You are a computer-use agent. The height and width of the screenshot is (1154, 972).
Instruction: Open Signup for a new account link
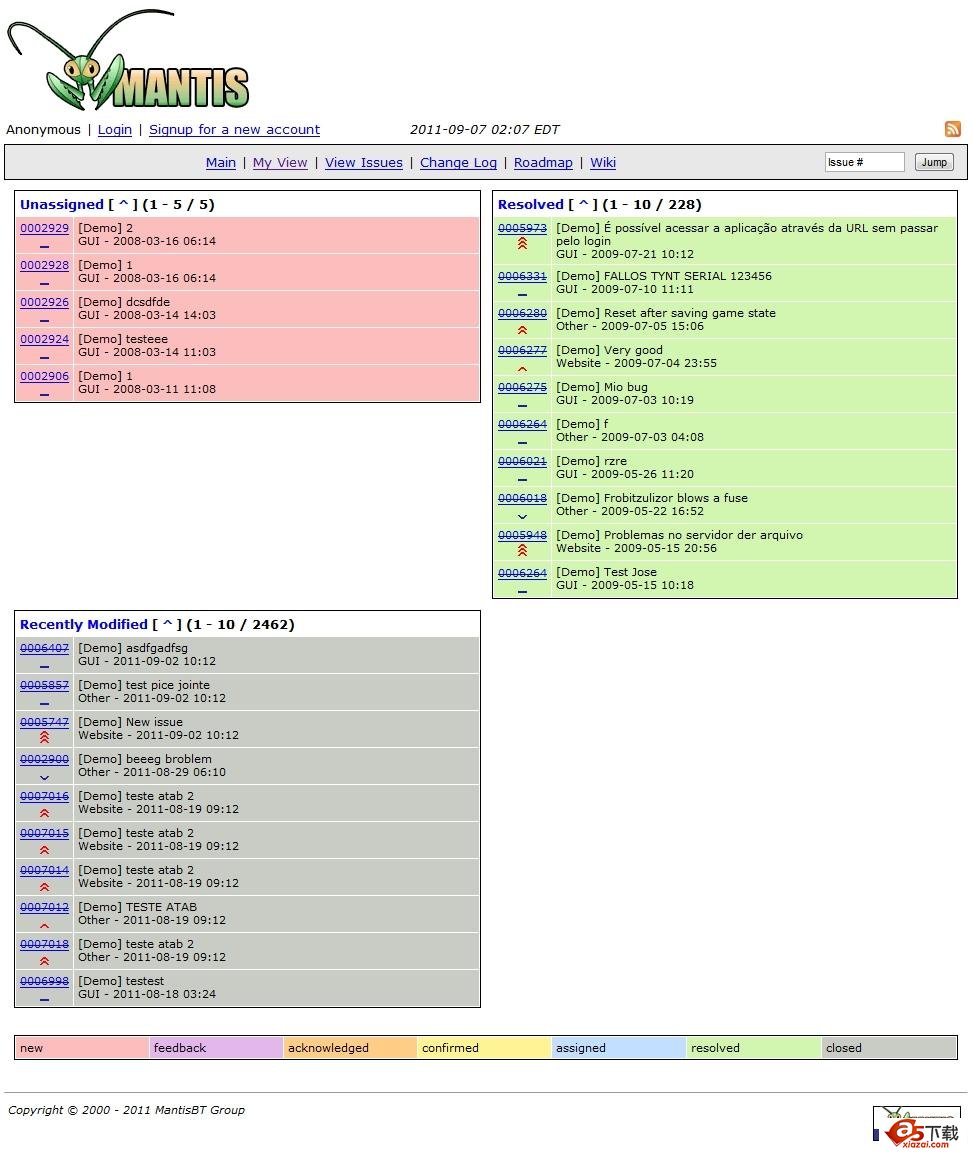click(x=234, y=129)
